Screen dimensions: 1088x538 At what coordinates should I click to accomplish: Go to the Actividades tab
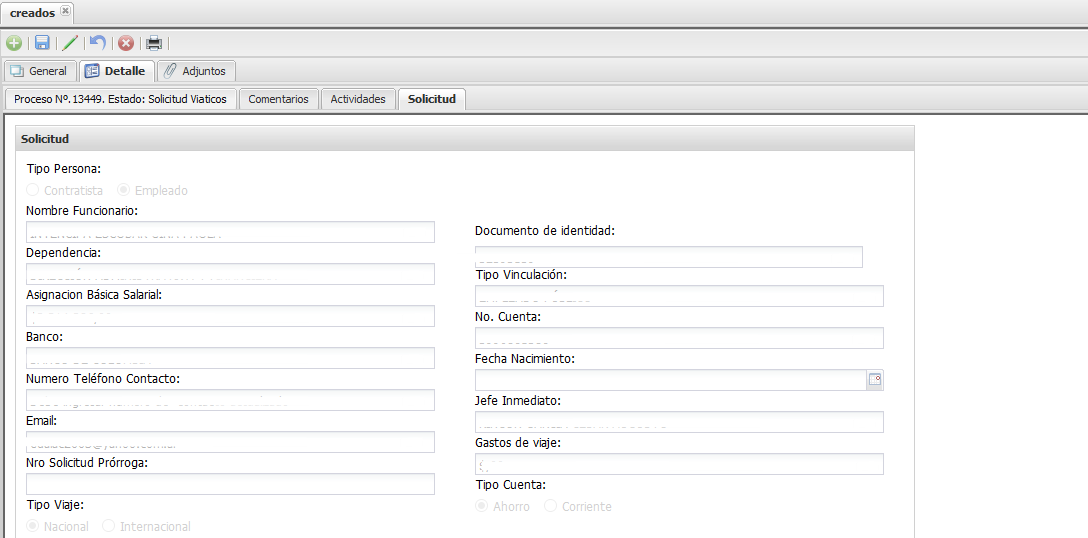(358, 99)
